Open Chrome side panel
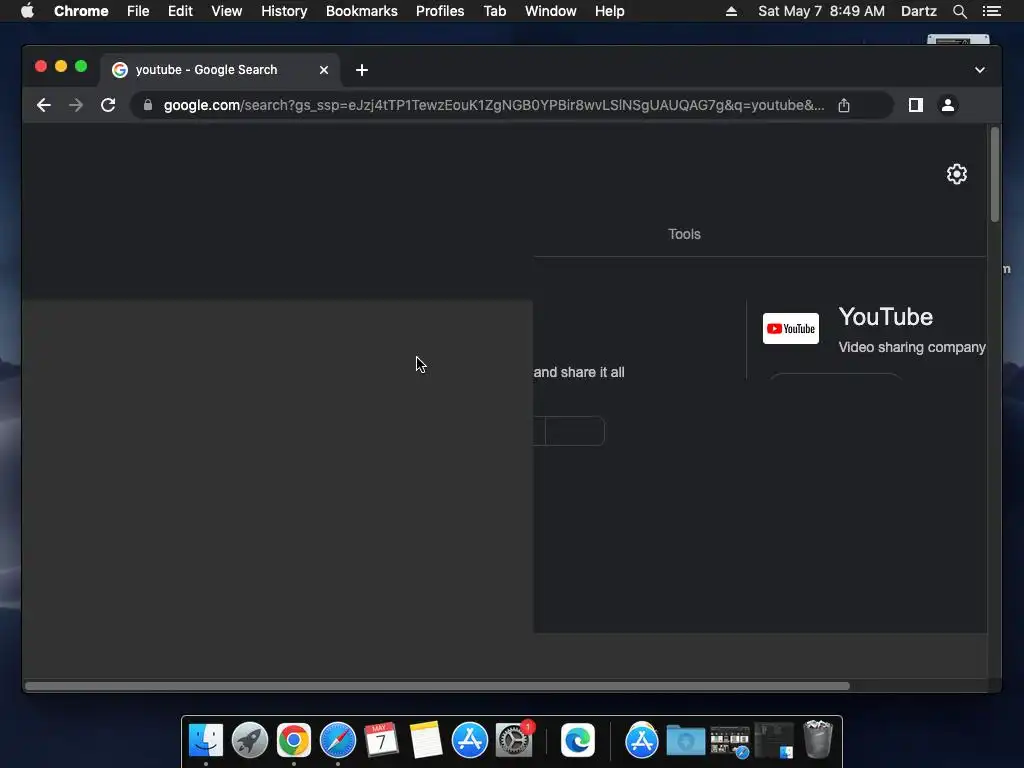The image size is (1024, 768). 916,105
